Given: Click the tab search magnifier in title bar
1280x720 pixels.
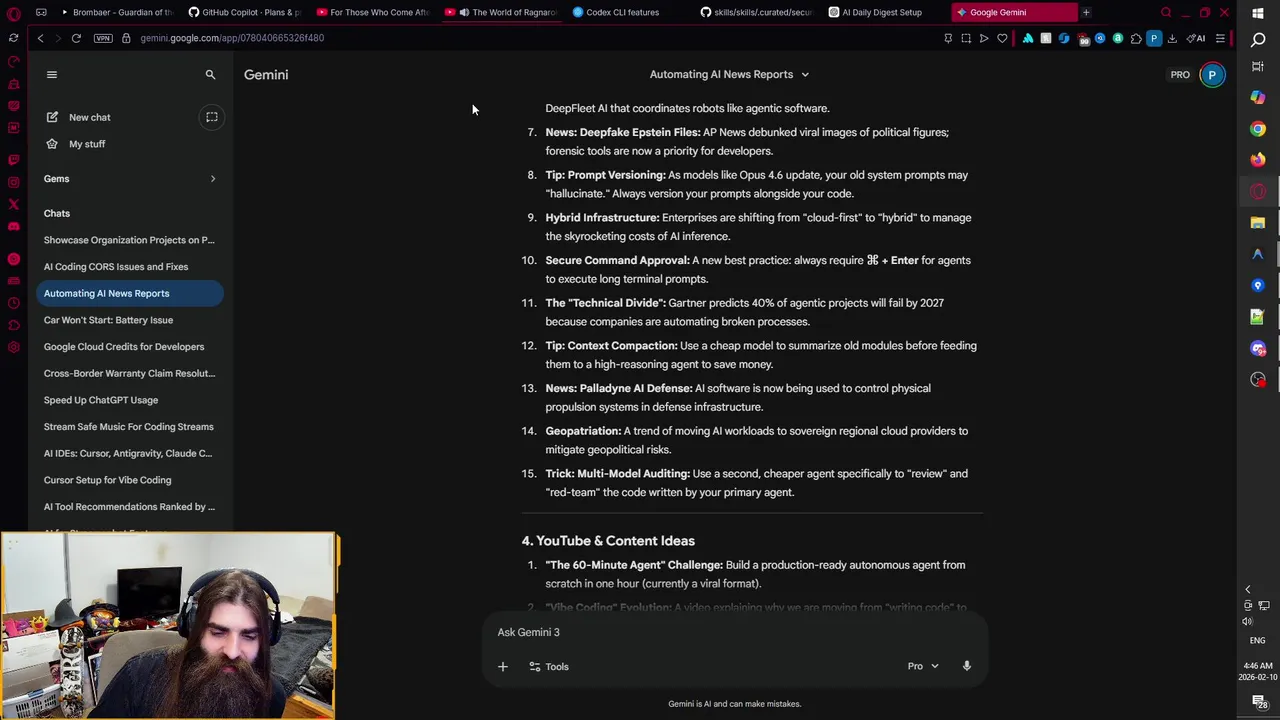Looking at the screenshot, I should click(1166, 12).
